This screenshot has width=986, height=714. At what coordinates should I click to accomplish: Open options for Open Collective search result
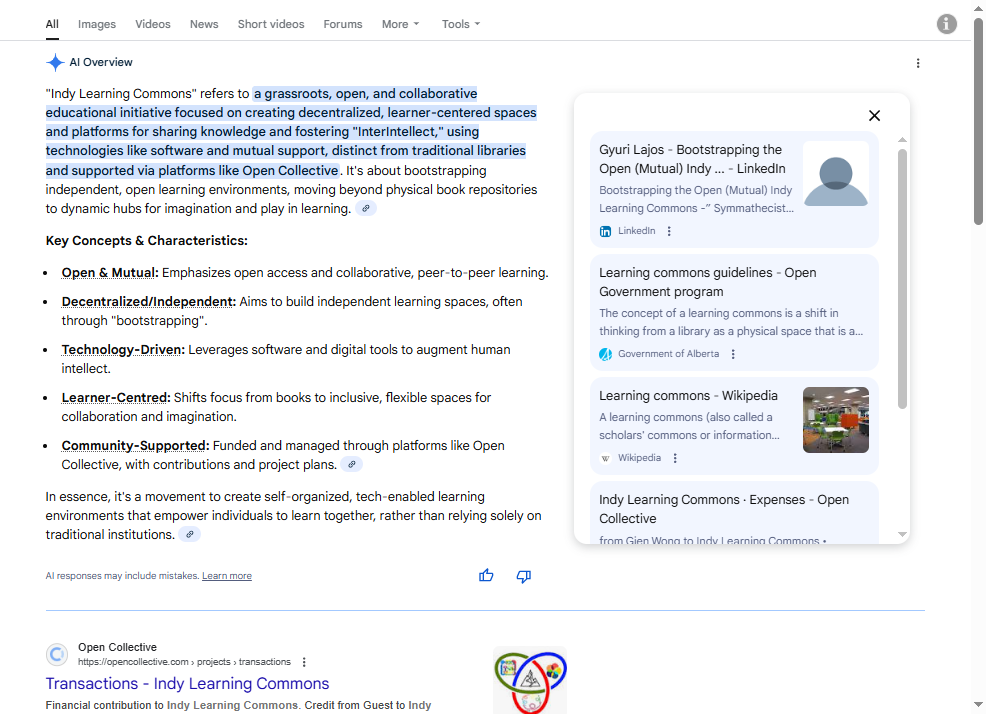[304, 662]
